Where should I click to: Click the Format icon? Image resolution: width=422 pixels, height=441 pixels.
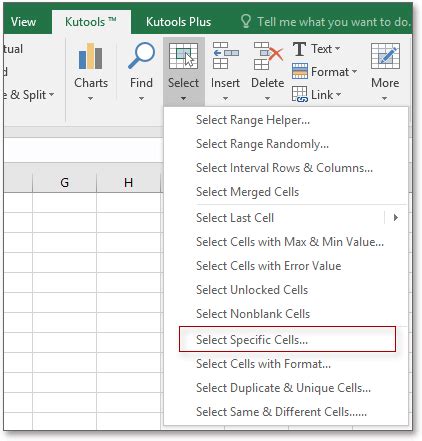click(300, 71)
